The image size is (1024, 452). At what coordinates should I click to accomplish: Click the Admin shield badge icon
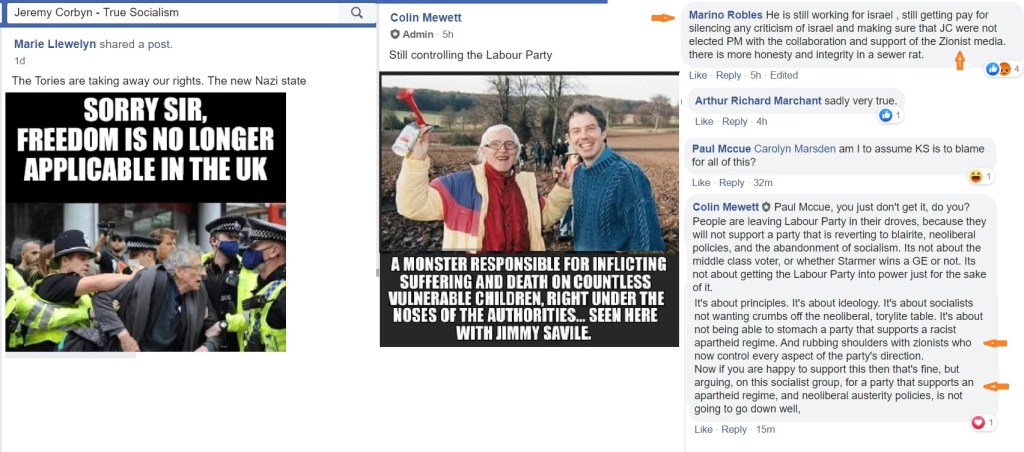click(x=394, y=35)
